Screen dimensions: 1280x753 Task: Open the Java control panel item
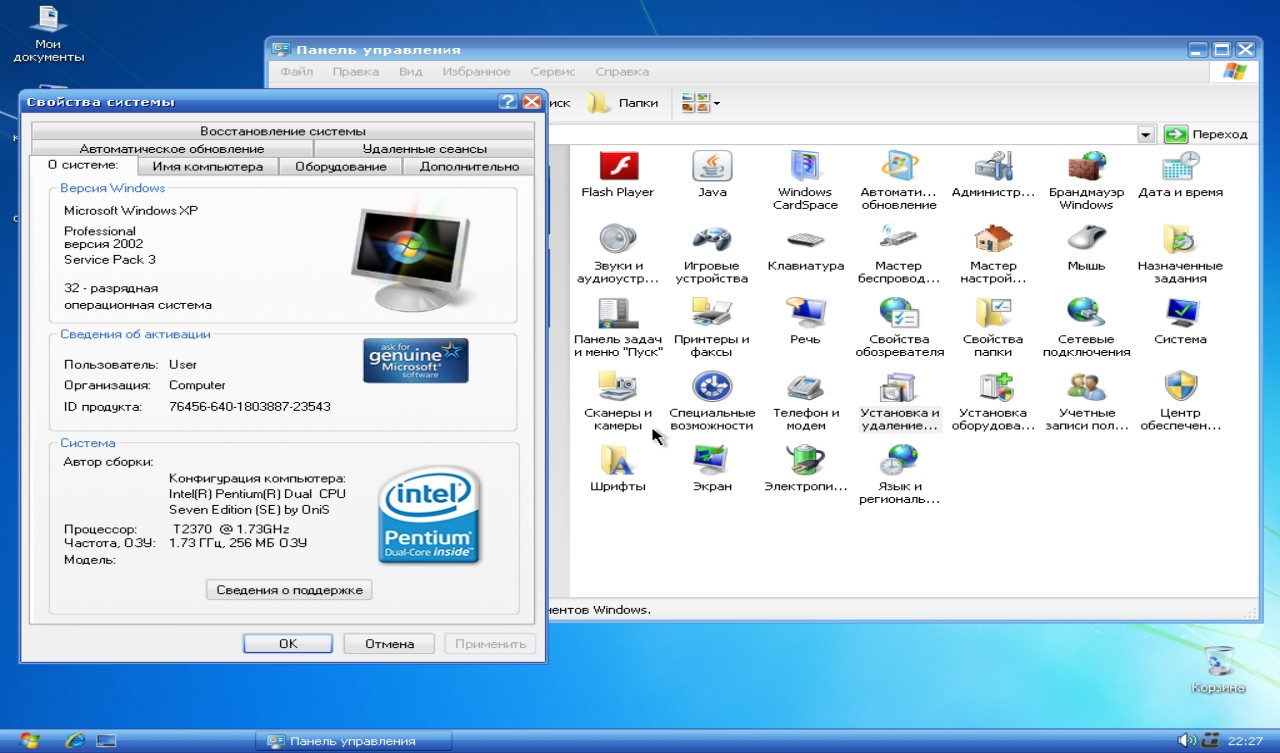pos(712,166)
